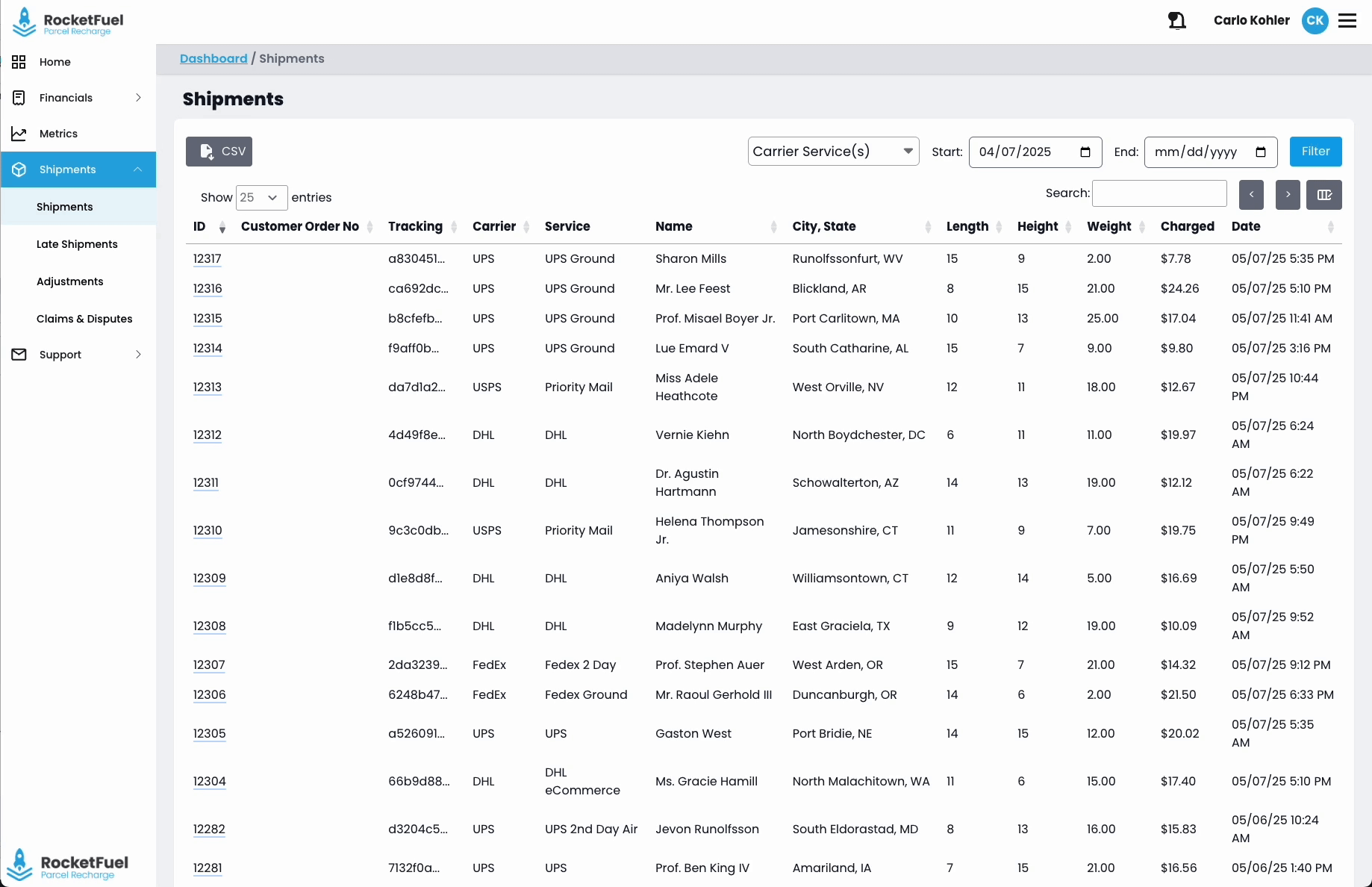Image resolution: width=1372 pixels, height=887 pixels.
Task: Click the CK user avatar
Action: 1315,21
